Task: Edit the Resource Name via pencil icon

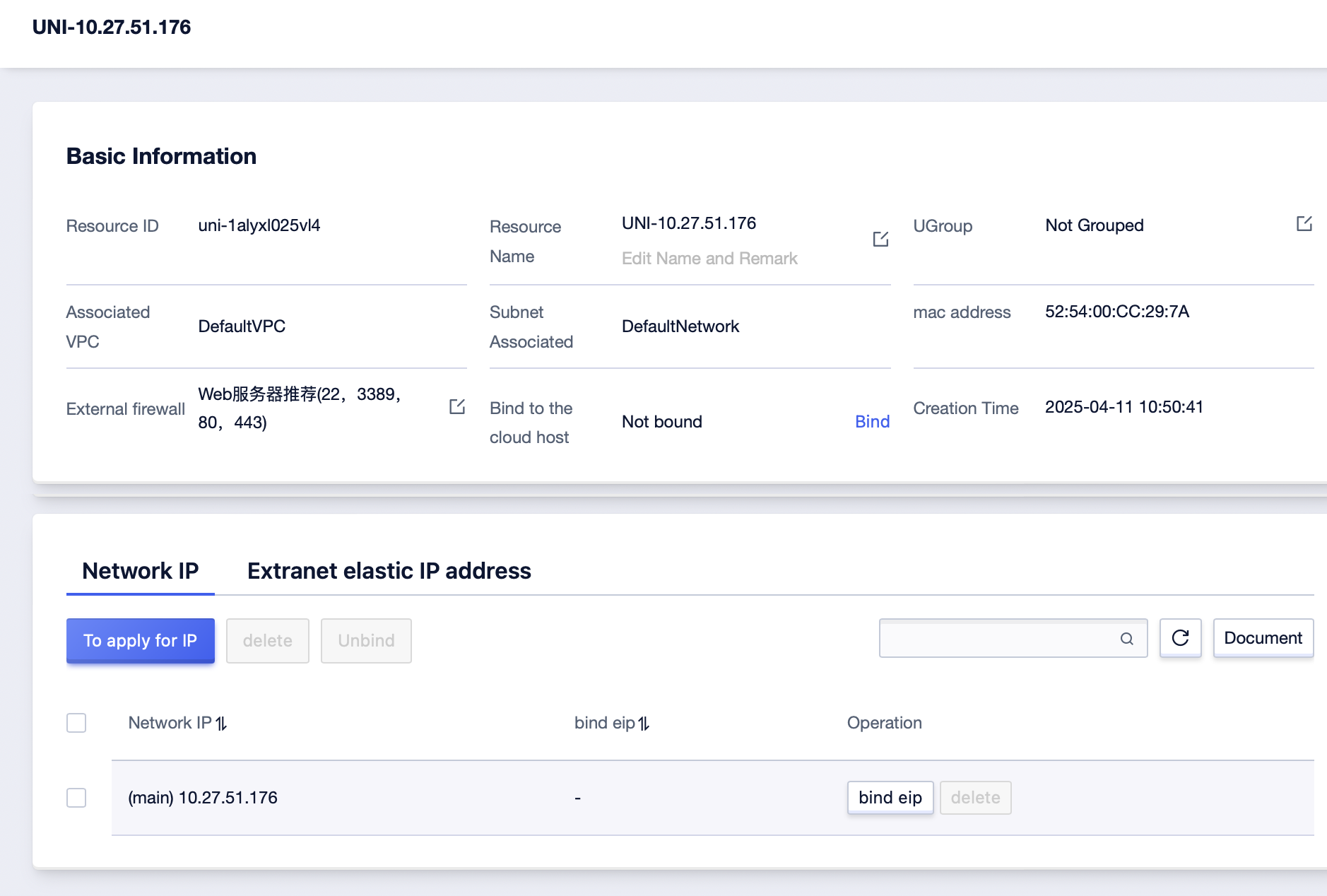Action: click(880, 240)
